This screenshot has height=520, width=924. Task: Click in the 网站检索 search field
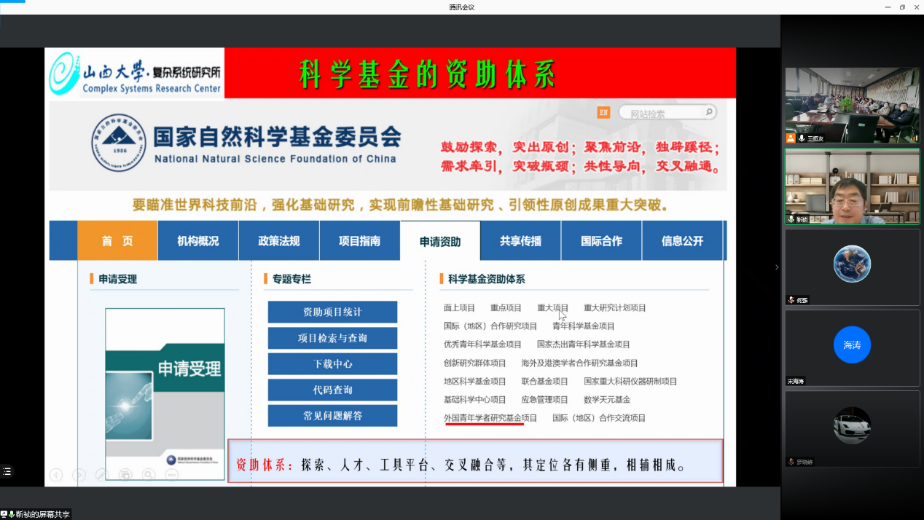coord(660,113)
